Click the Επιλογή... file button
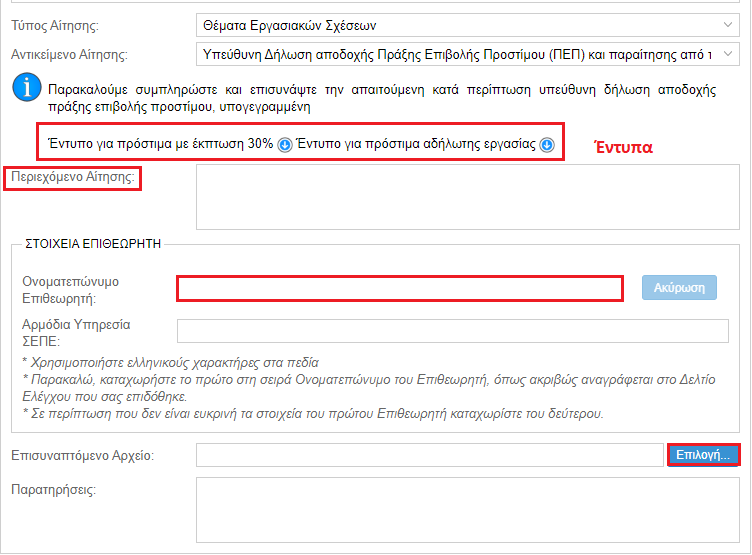The width and height of the screenshot is (752, 555). point(703,455)
